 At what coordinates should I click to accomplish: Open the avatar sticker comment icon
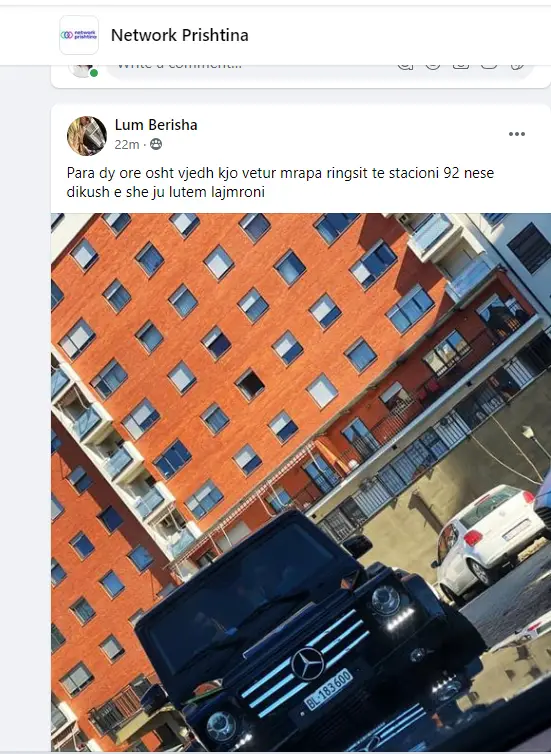click(x=405, y=66)
